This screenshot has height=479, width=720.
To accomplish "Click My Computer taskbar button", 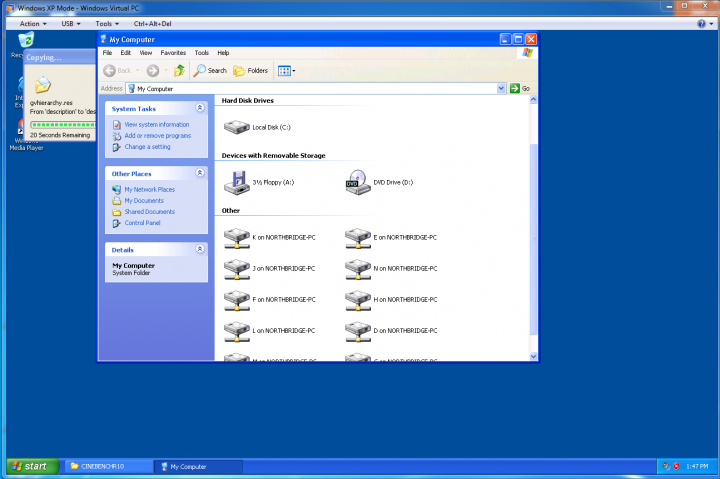I will pyautogui.click(x=197, y=467).
